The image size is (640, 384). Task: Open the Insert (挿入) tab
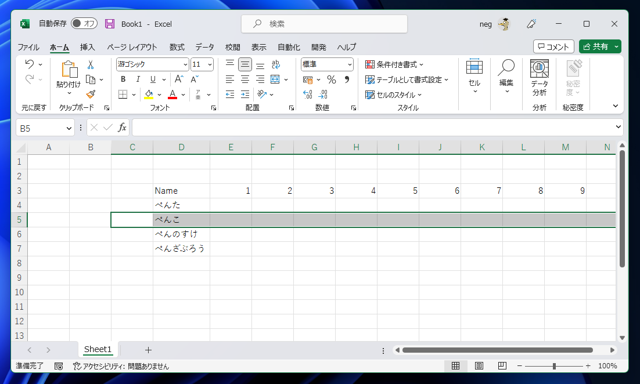(x=87, y=47)
